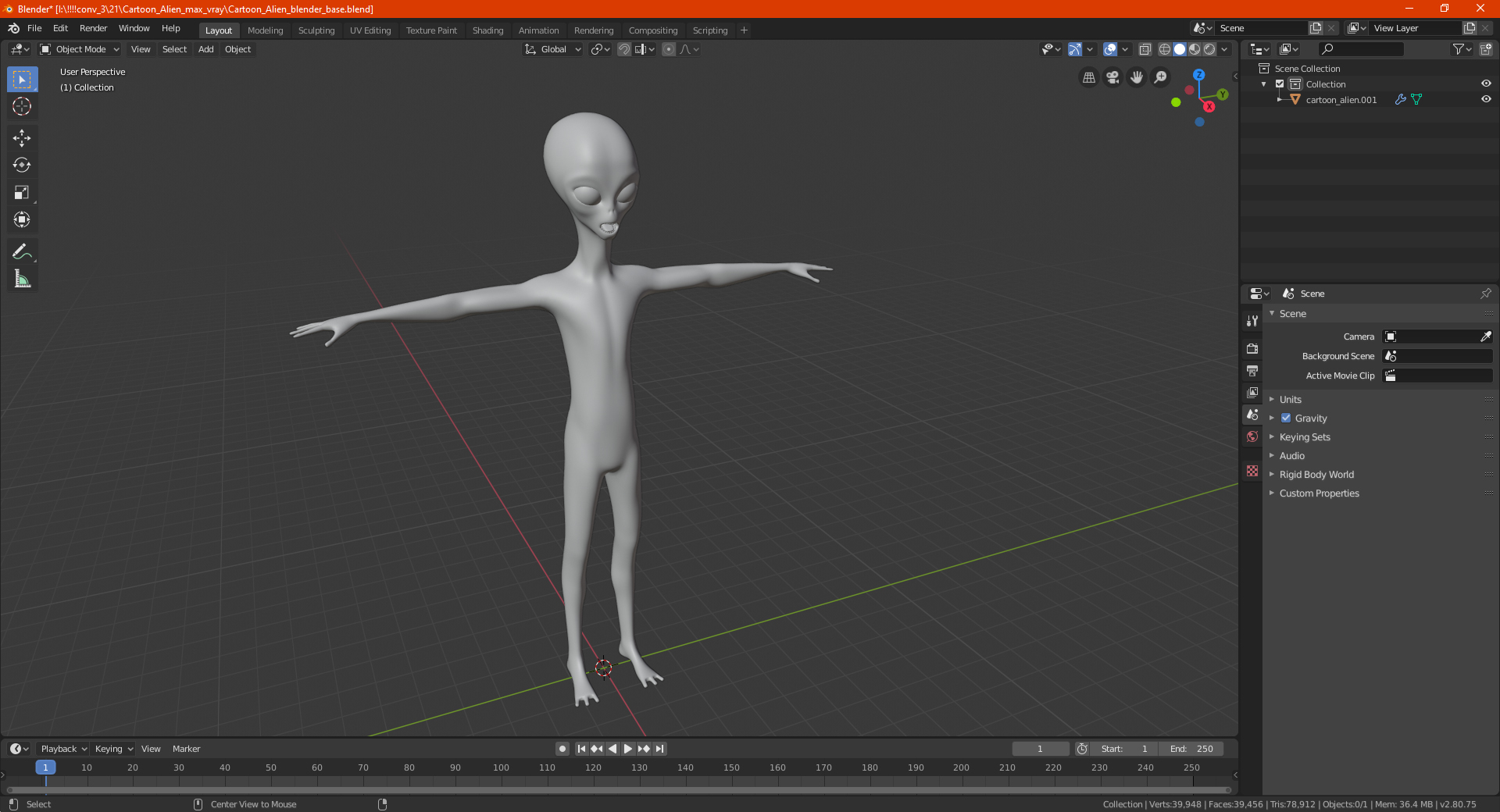The image size is (1500, 812).
Task: Toggle X-ray mode
Action: (x=1145, y=49)
